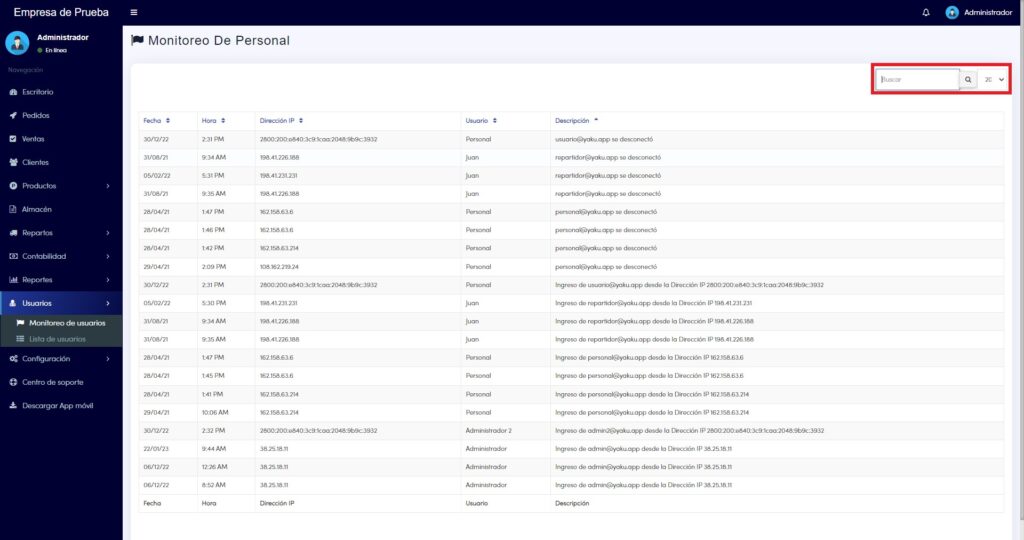The width and height of the screenshot is (1024, 540).
Task: Click the 12:26 AM time cell
Action: point(214,468)
